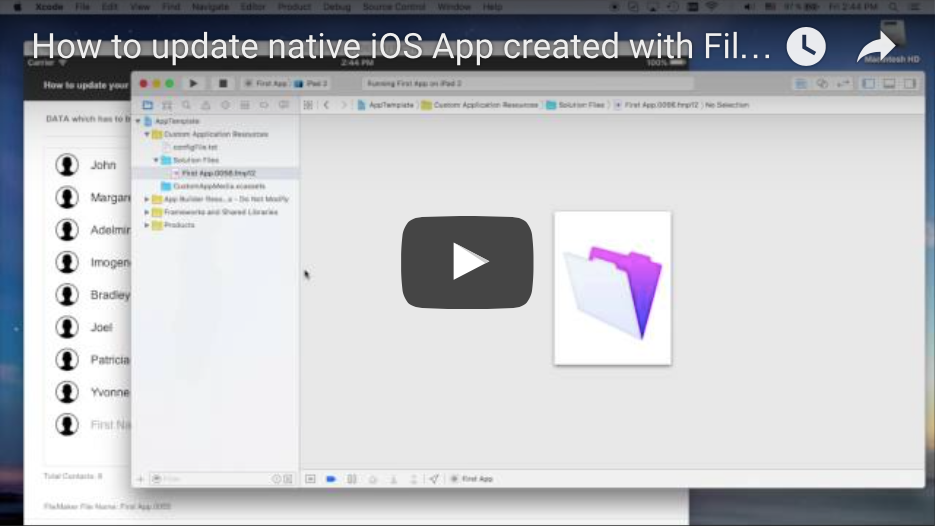
Task: Toggle recent files filter in navigator
Action: click(276, 479)
